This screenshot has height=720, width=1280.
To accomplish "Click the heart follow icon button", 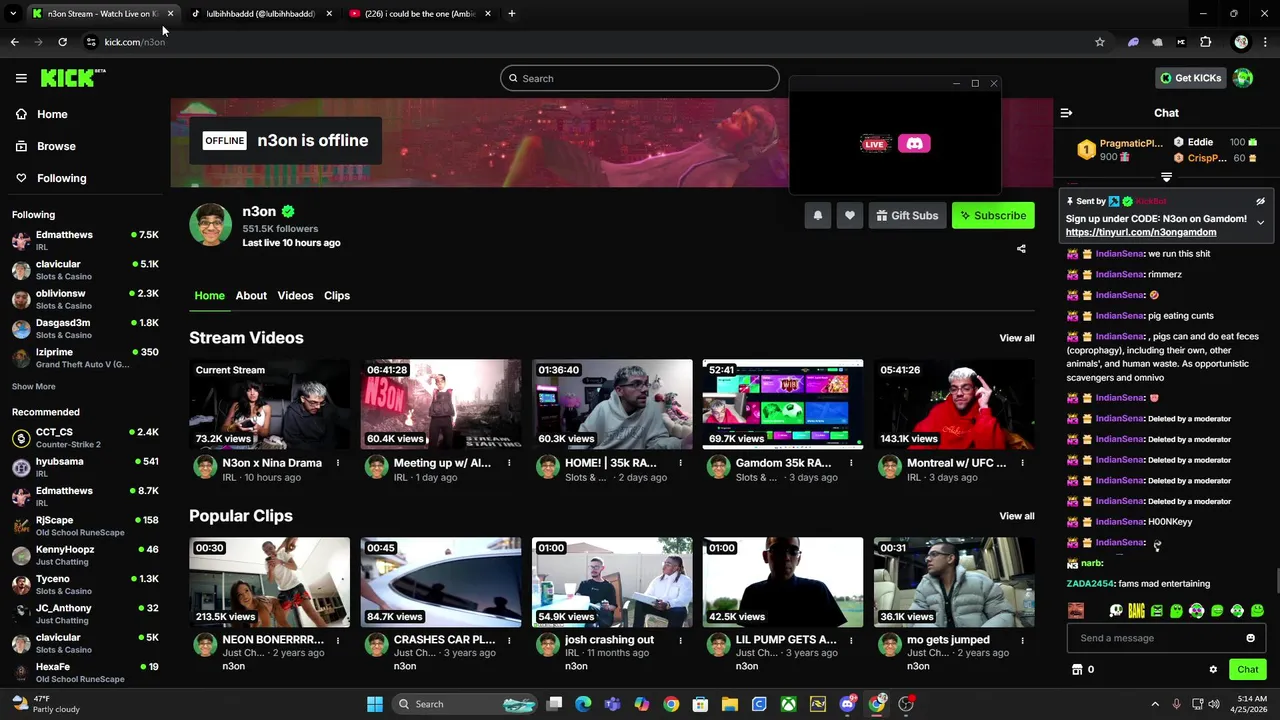I will click(849, 215).
